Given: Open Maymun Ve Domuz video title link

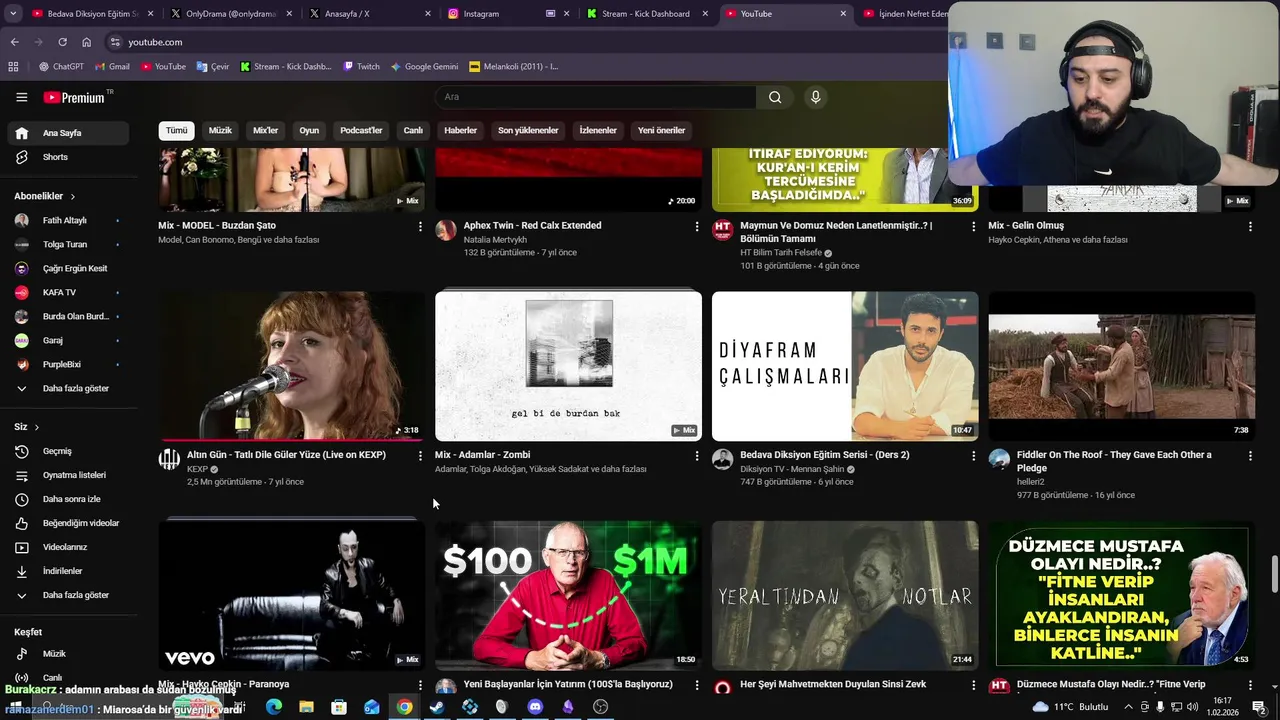Looking at the screenshot, I should pyautogui.click(x=836, y=232).
